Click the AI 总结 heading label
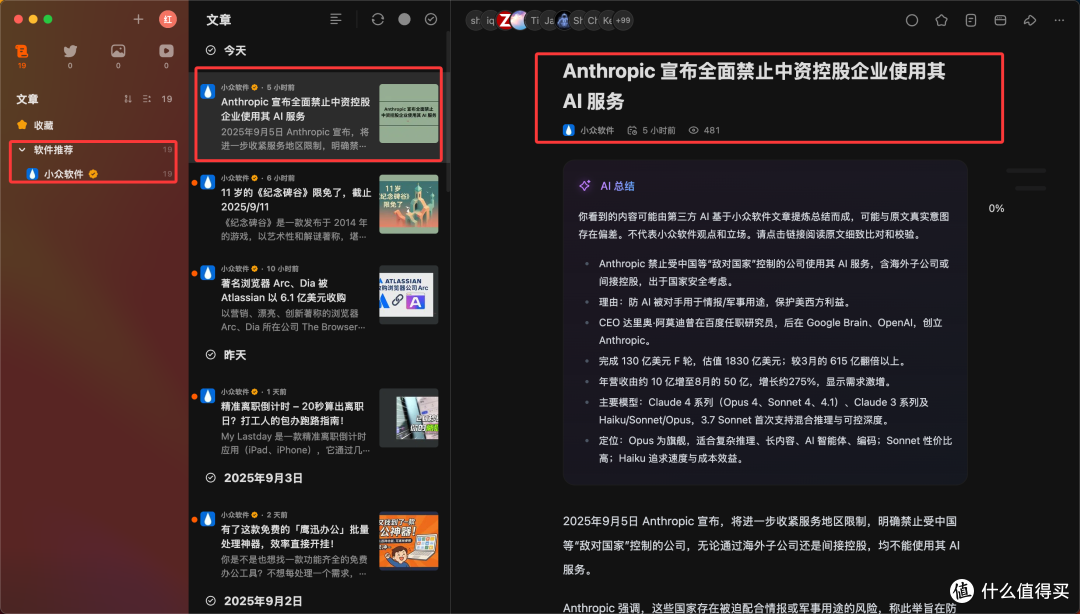Viewport: 1080px width, 614px height. click(x=617, y=186)
